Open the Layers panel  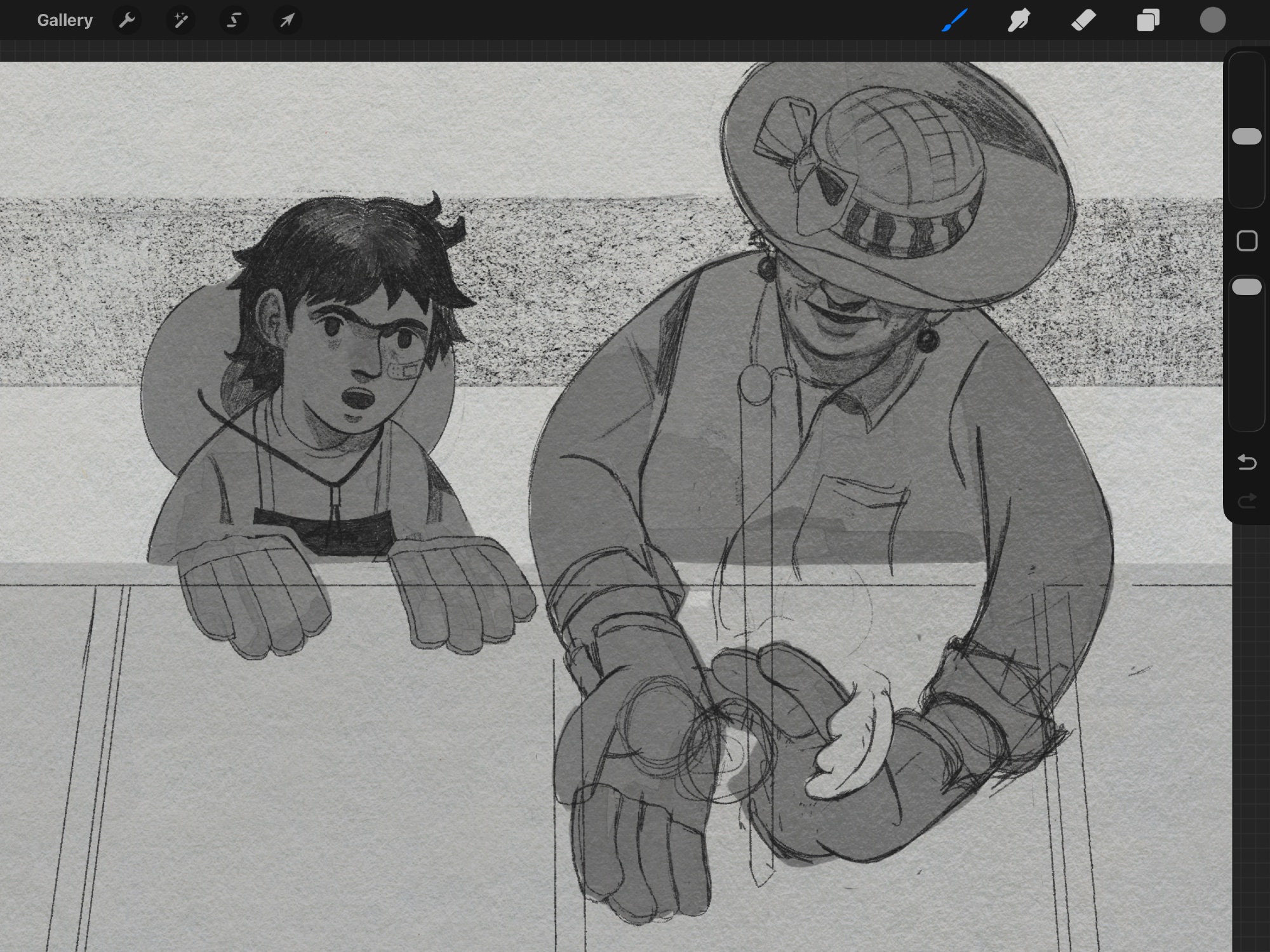tap(1148, 20)
